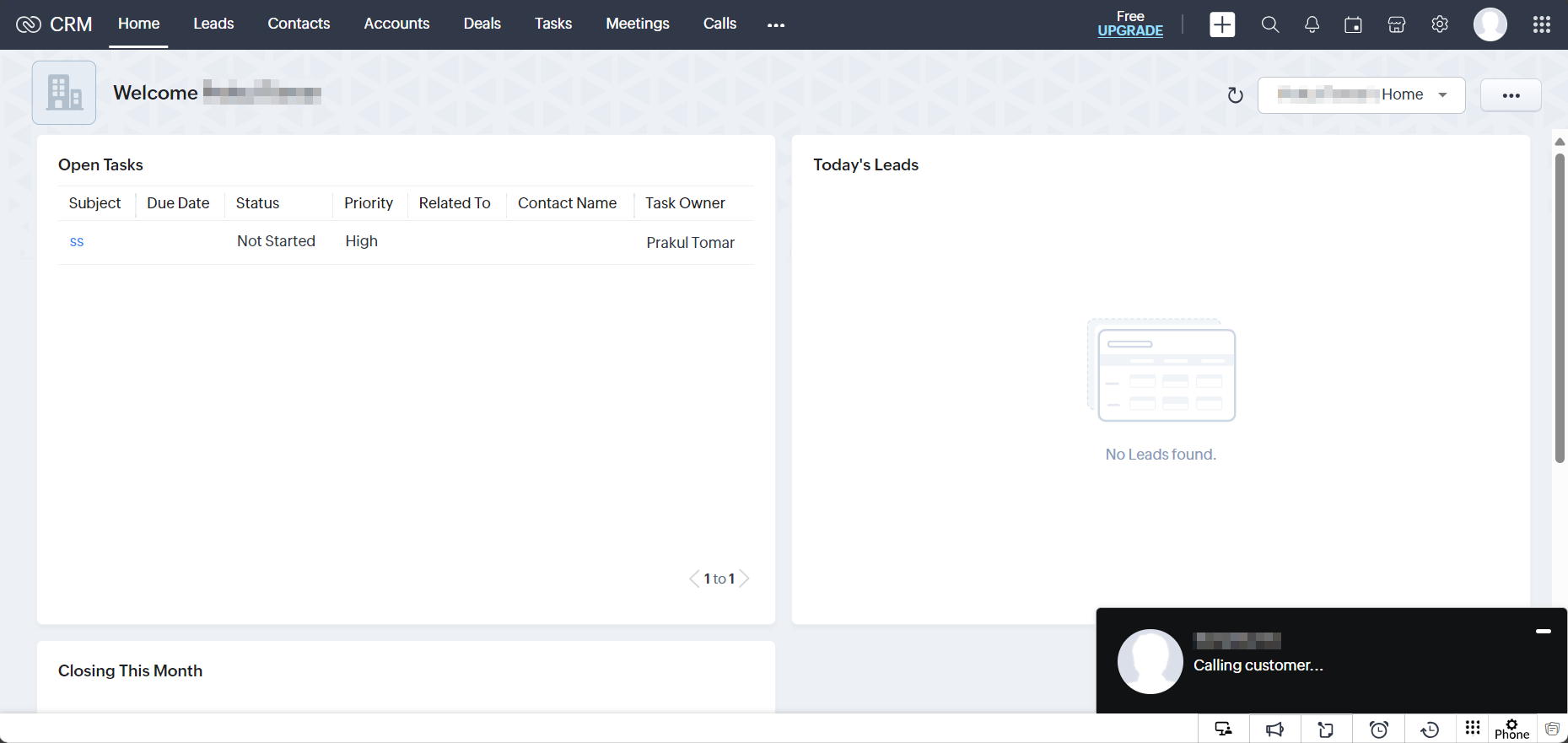The image size is (1568, 743).
Task: Click the Related To column header
Action: pos(455,203)
